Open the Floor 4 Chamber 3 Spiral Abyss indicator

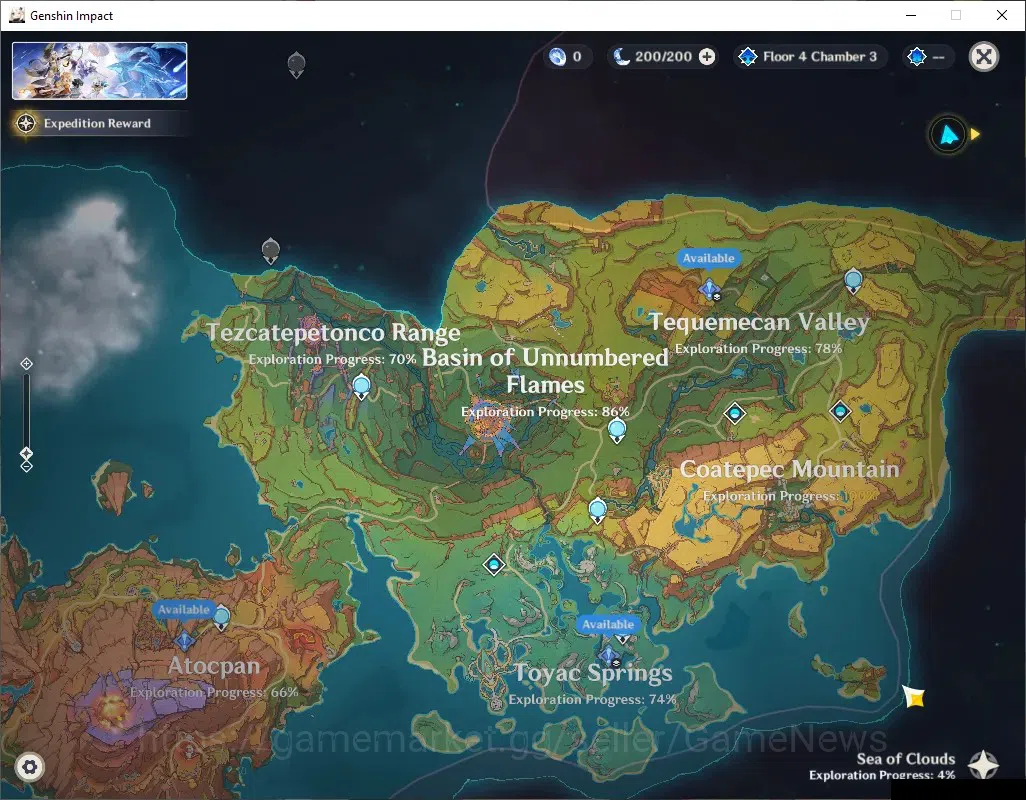click(810, 57)
